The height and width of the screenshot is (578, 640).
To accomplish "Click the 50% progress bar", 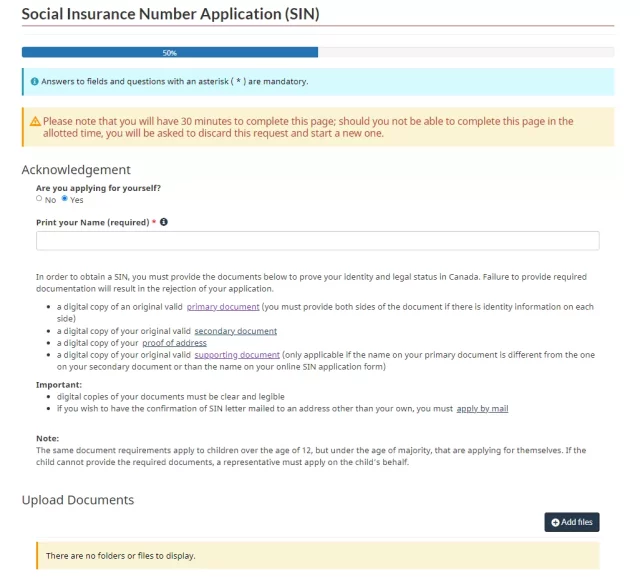I will point(170,52).
